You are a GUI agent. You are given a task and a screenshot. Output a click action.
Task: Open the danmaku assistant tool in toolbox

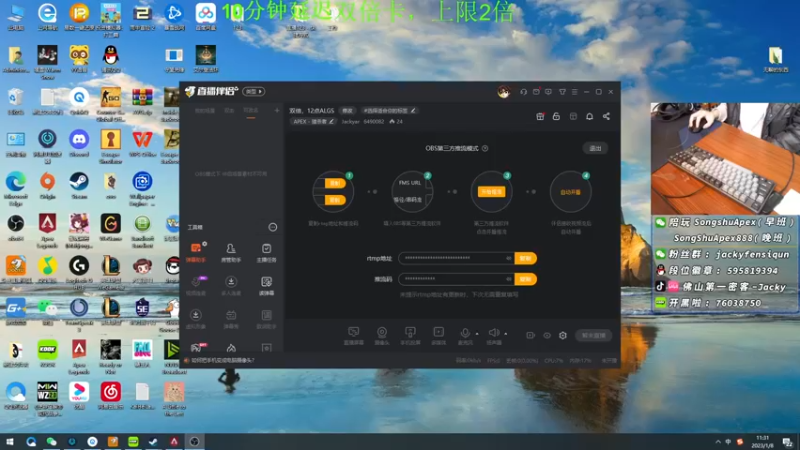tap(196, 252)
